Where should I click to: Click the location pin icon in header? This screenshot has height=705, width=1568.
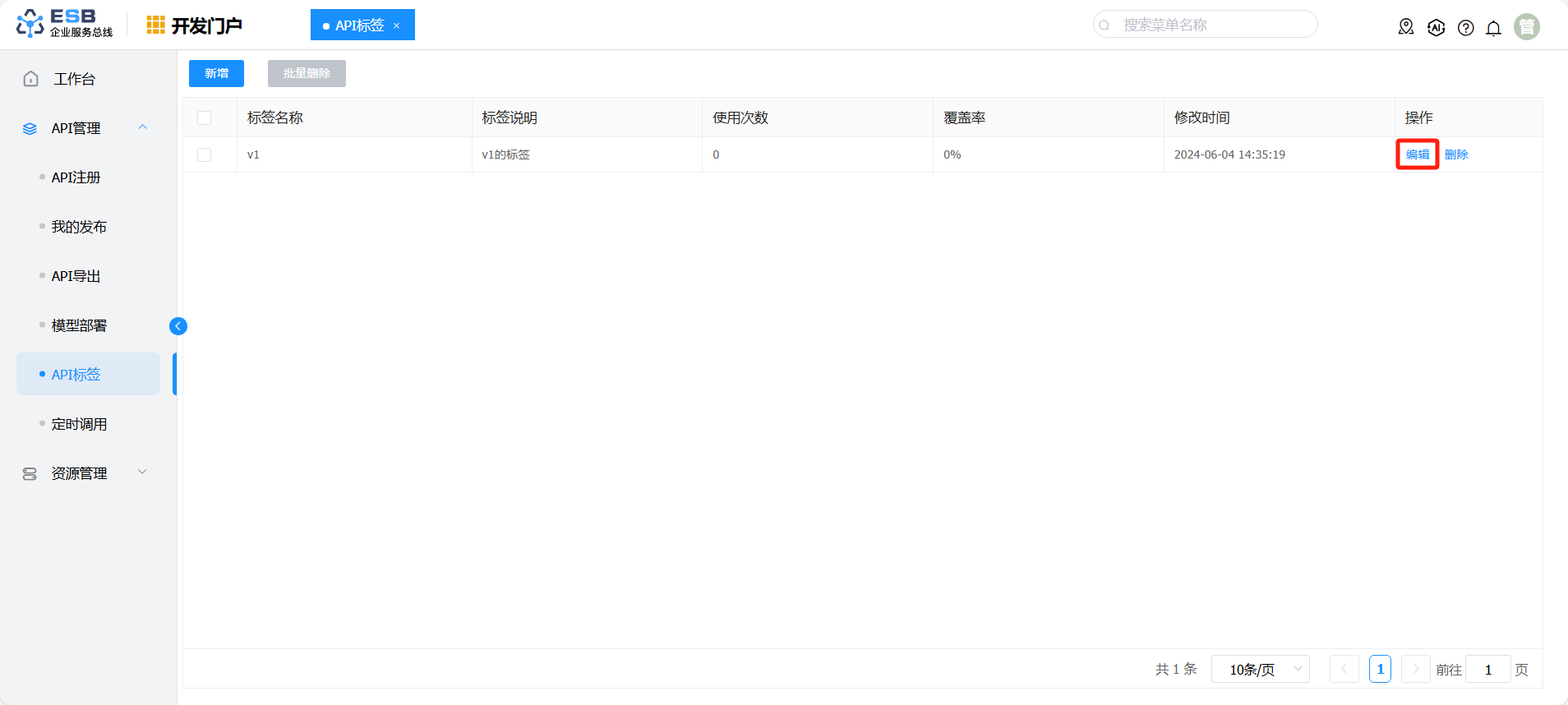click(x=1405, y=27)
